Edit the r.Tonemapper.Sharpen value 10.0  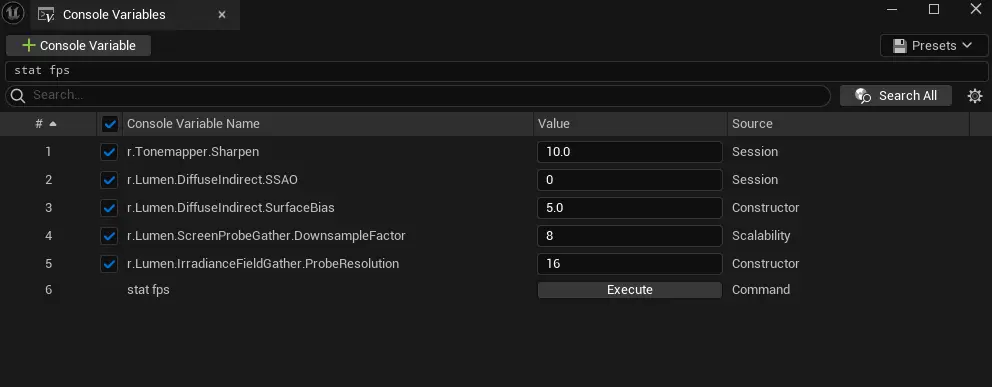pyautogui.click(x=629, y=152)
